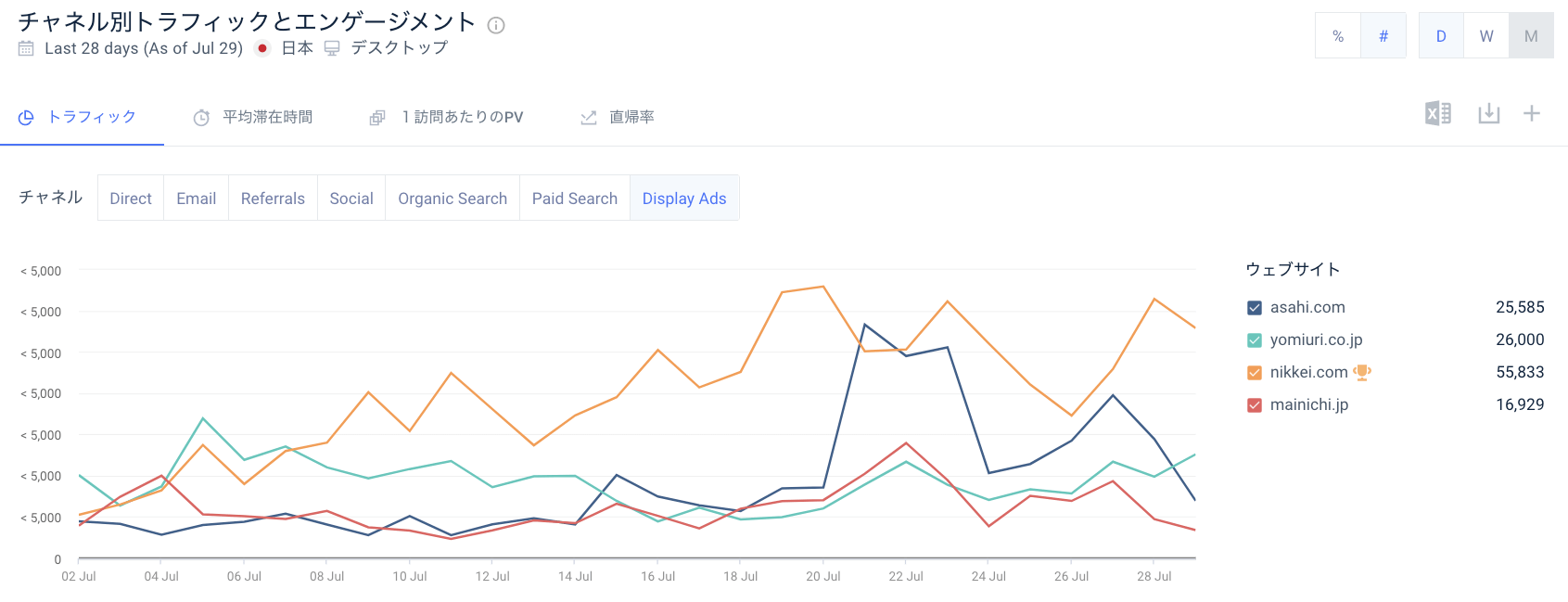
Task: Uncheck the asahi.com checkbox
Action: (1255, 308)
